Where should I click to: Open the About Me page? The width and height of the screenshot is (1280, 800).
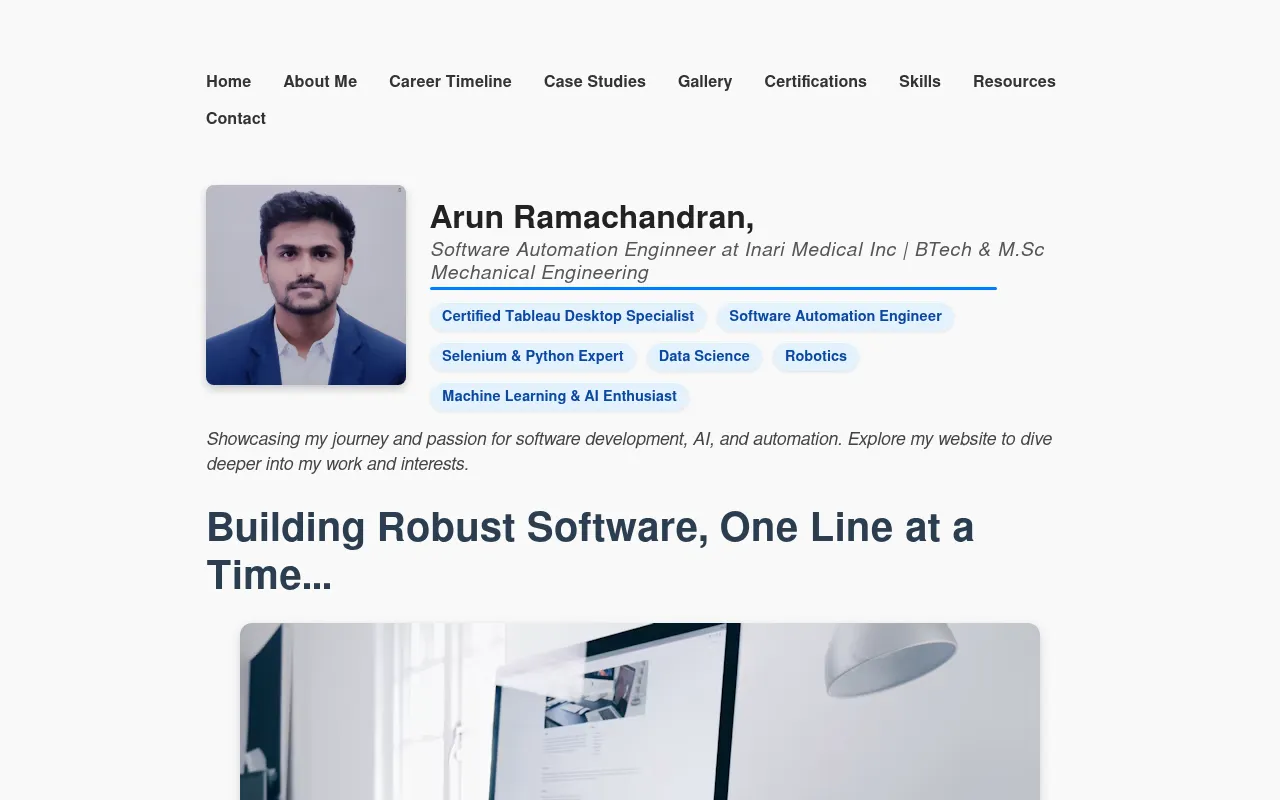pyautogui.click(x=320, y=82)
